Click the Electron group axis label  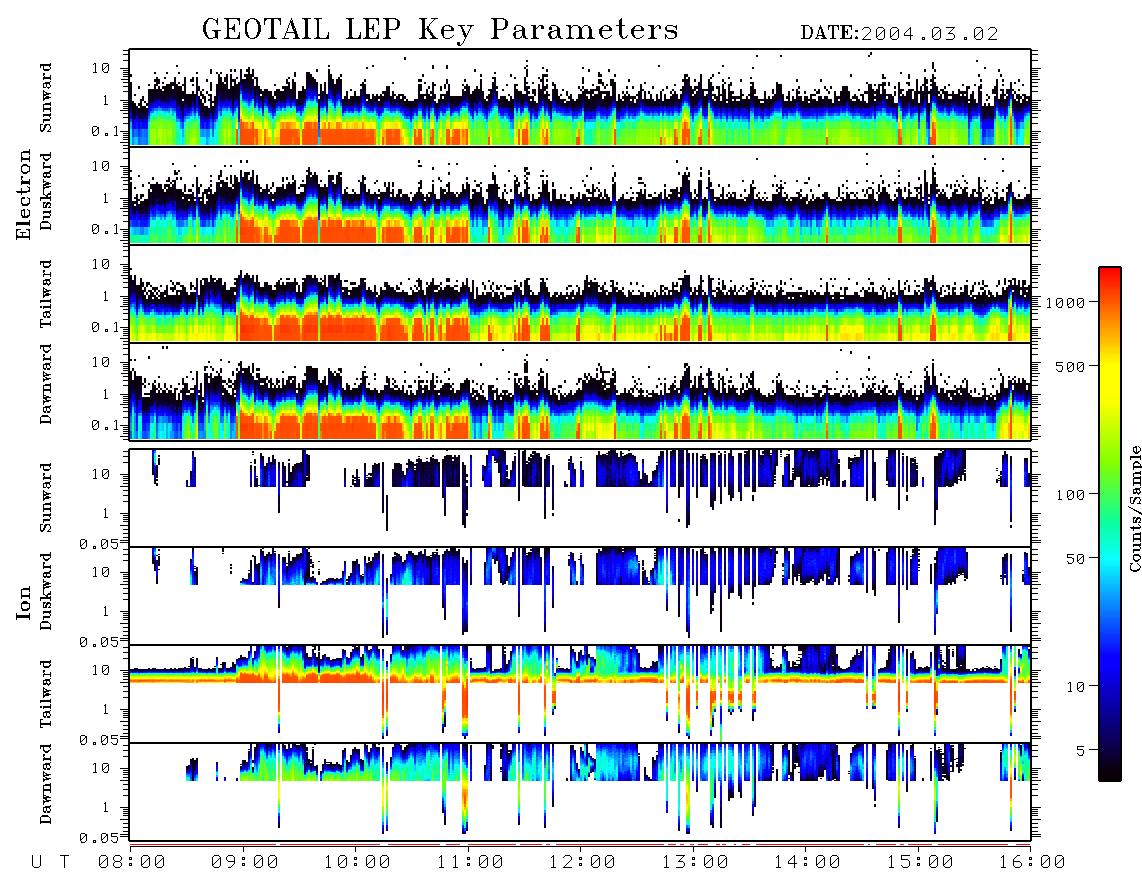point(24,194)
